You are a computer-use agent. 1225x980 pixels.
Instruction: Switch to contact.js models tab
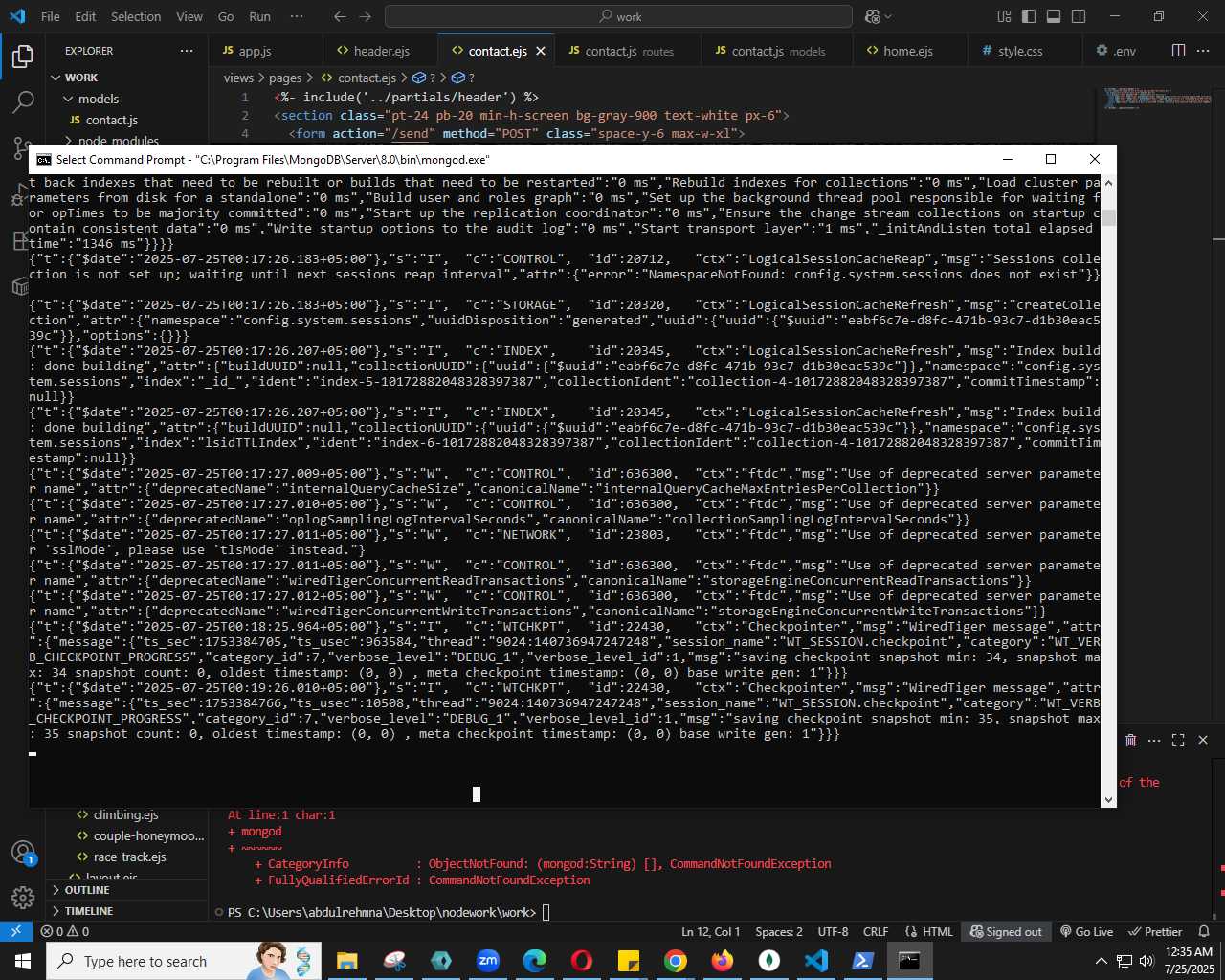(x=777, y=51)
